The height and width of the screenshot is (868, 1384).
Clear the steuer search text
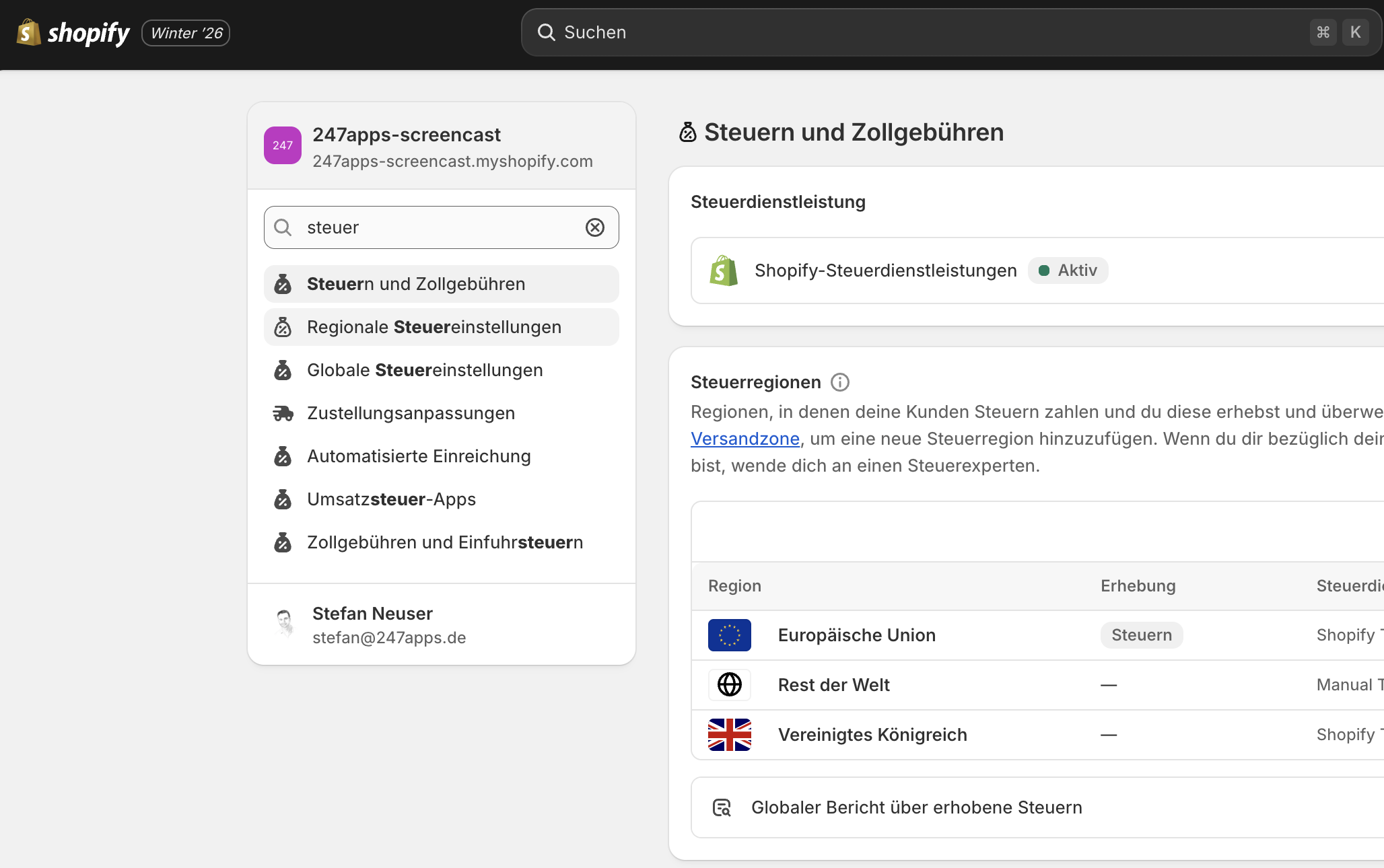(x=594, y=227)
